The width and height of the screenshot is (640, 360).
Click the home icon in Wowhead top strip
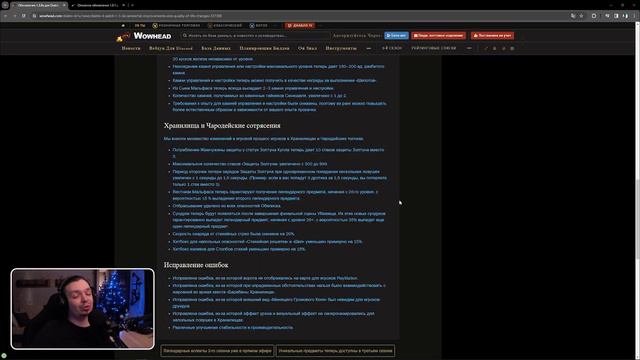click(x=123, y=25)
